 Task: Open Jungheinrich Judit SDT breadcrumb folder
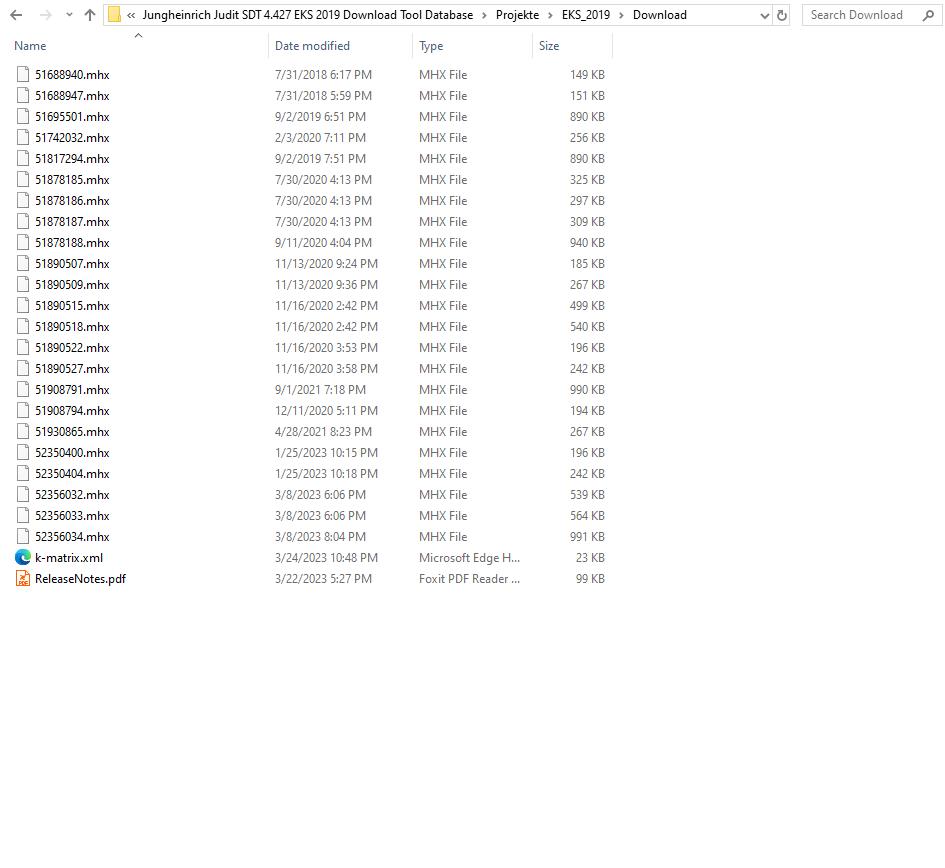click(307, 15)
